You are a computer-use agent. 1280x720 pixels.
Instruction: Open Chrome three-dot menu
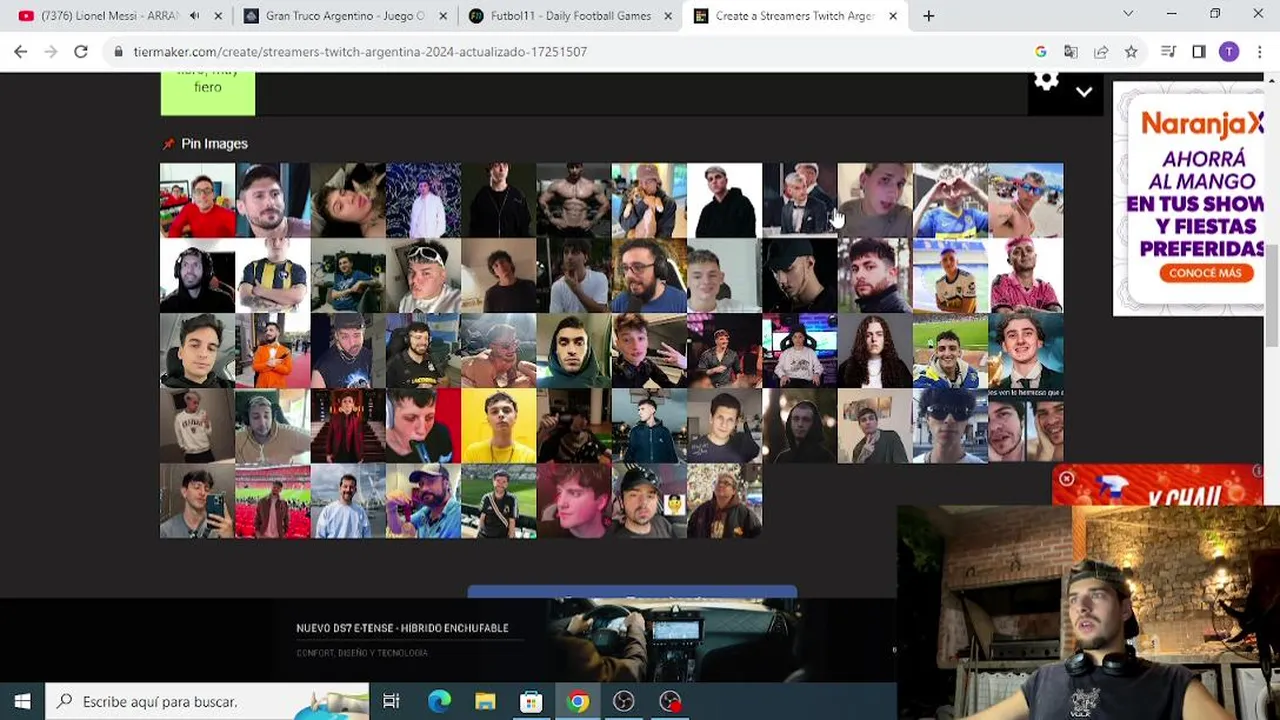(1259, 52)
